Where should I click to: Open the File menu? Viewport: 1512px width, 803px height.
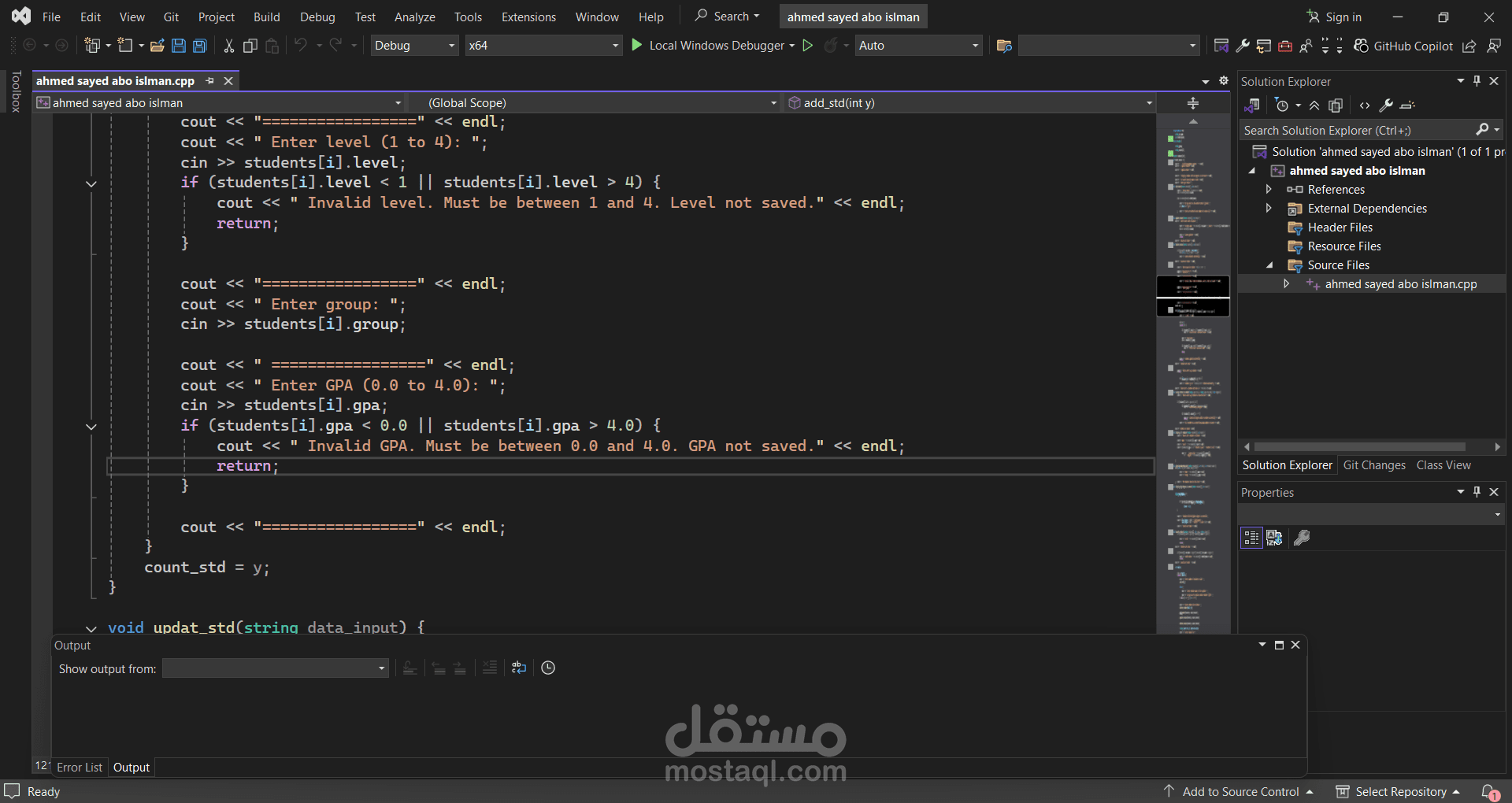(51, 17)
